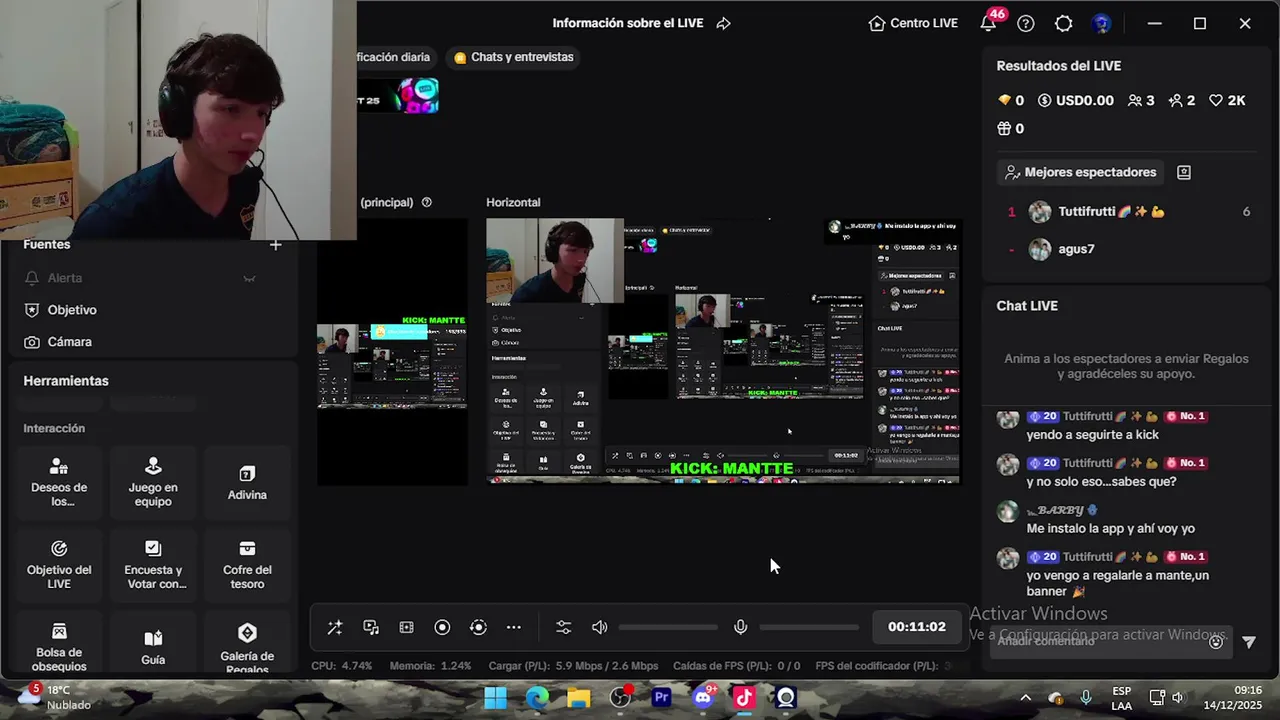1280x720 pixels.
Task: Select the partially hidden daily tab
Action: pyautogui.click(x=397, y=57)
